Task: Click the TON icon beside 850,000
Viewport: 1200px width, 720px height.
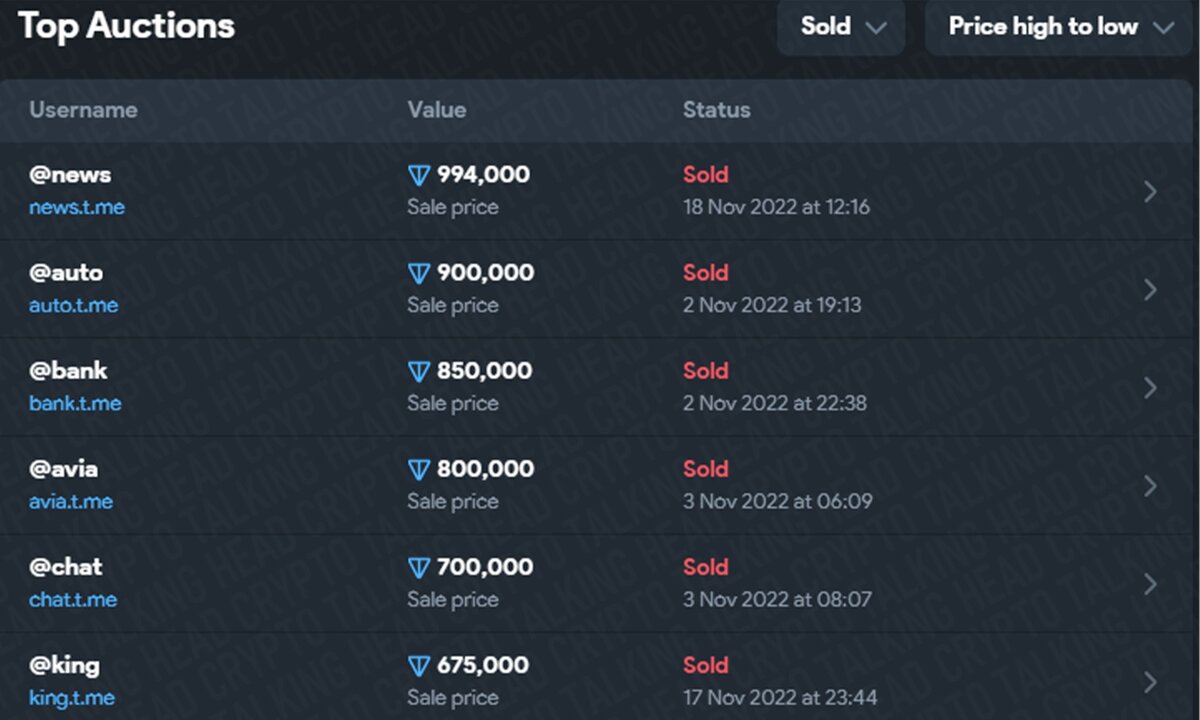Action: [419, 371]
